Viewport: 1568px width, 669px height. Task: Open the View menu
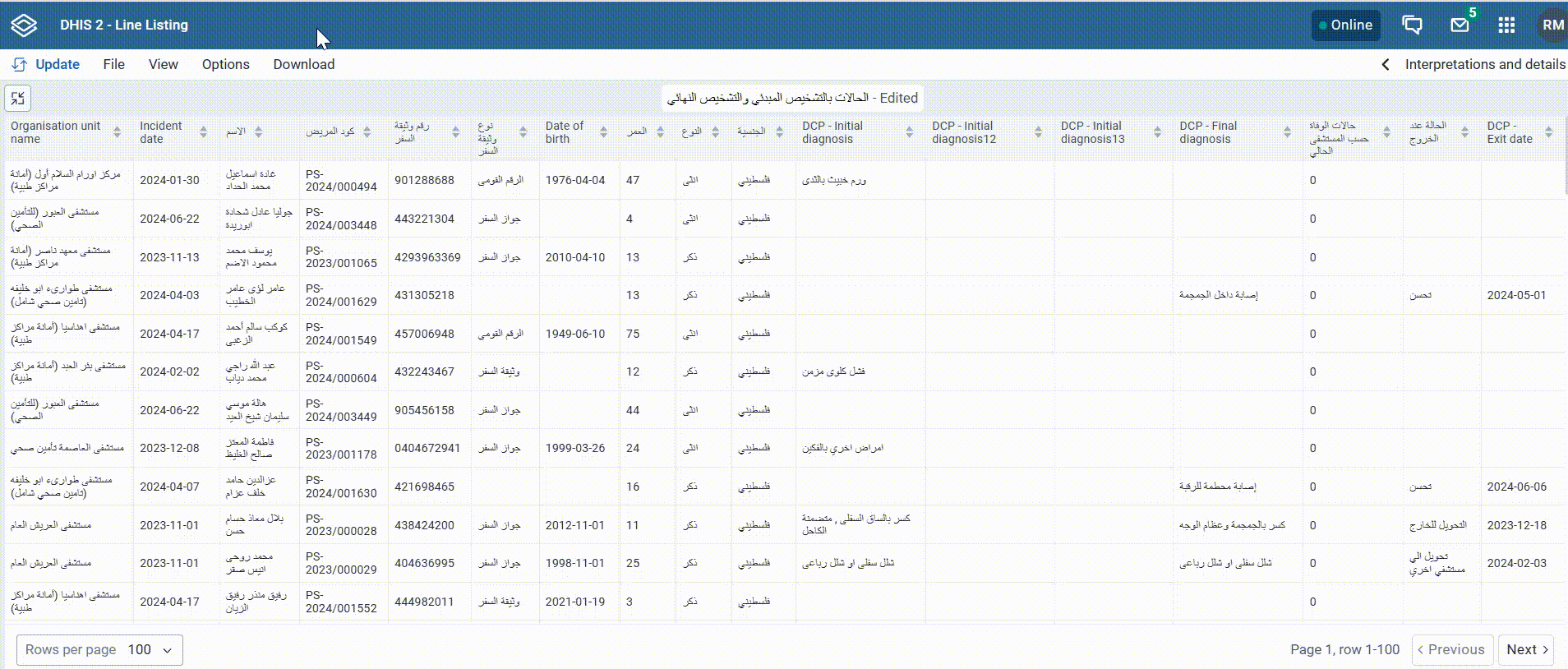163,64
